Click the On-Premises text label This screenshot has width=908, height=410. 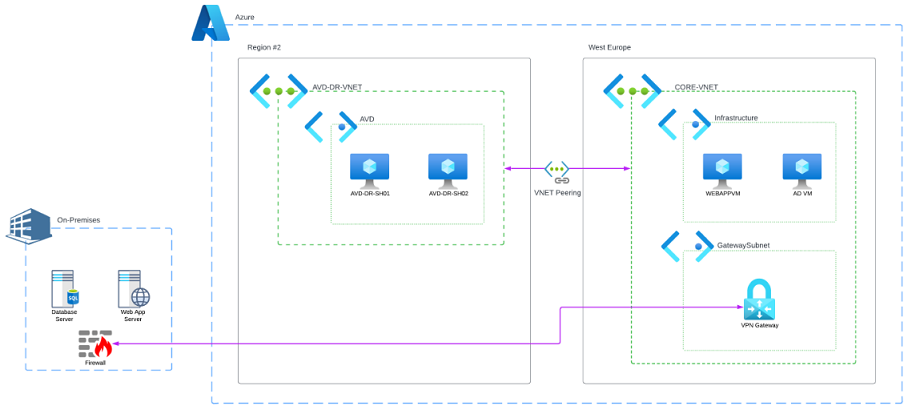[78, 220]
